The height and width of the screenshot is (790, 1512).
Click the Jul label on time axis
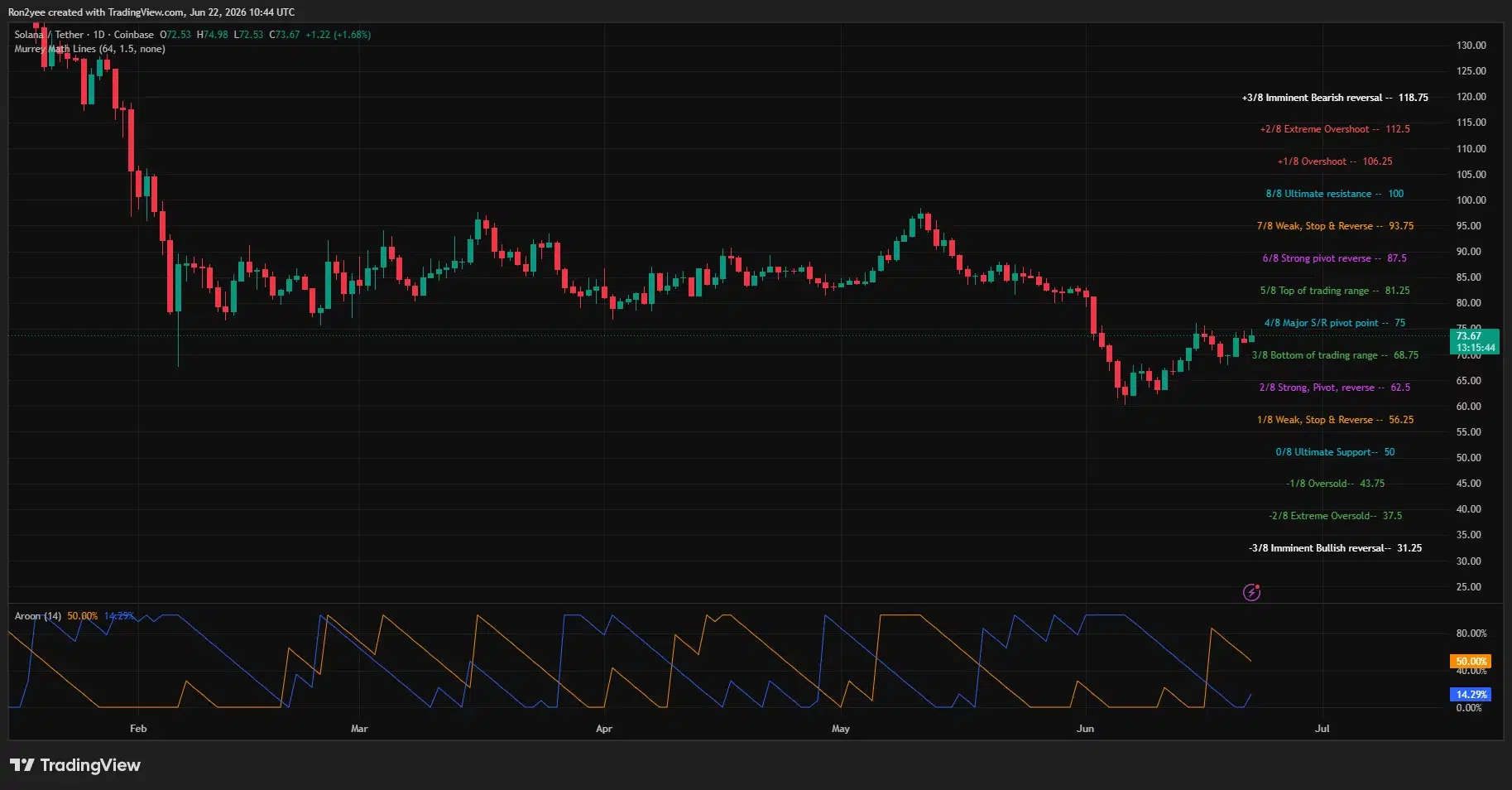[x=1322, y=729]
